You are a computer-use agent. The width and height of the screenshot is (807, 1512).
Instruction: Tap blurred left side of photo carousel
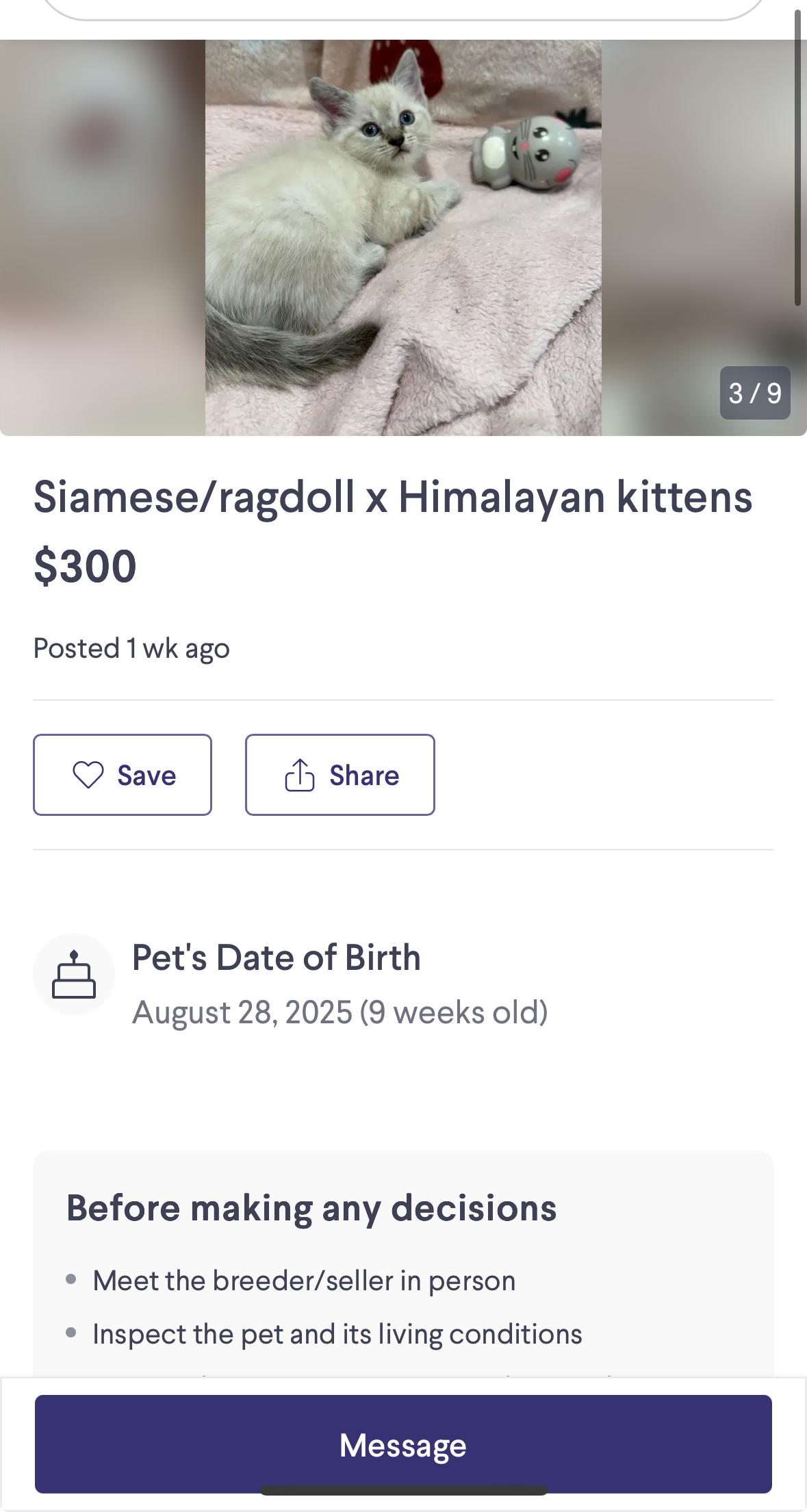103,238
